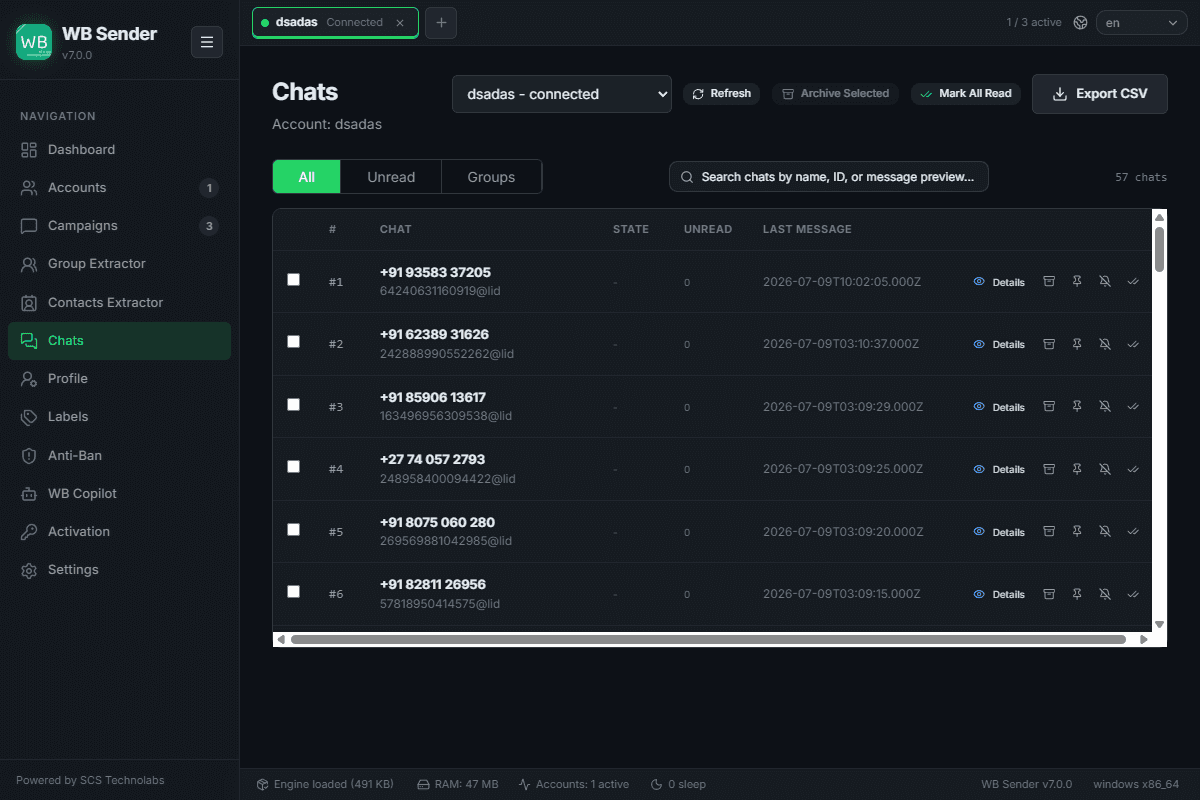Archive the +91 82811 26956 chat

pos(1049,594)
